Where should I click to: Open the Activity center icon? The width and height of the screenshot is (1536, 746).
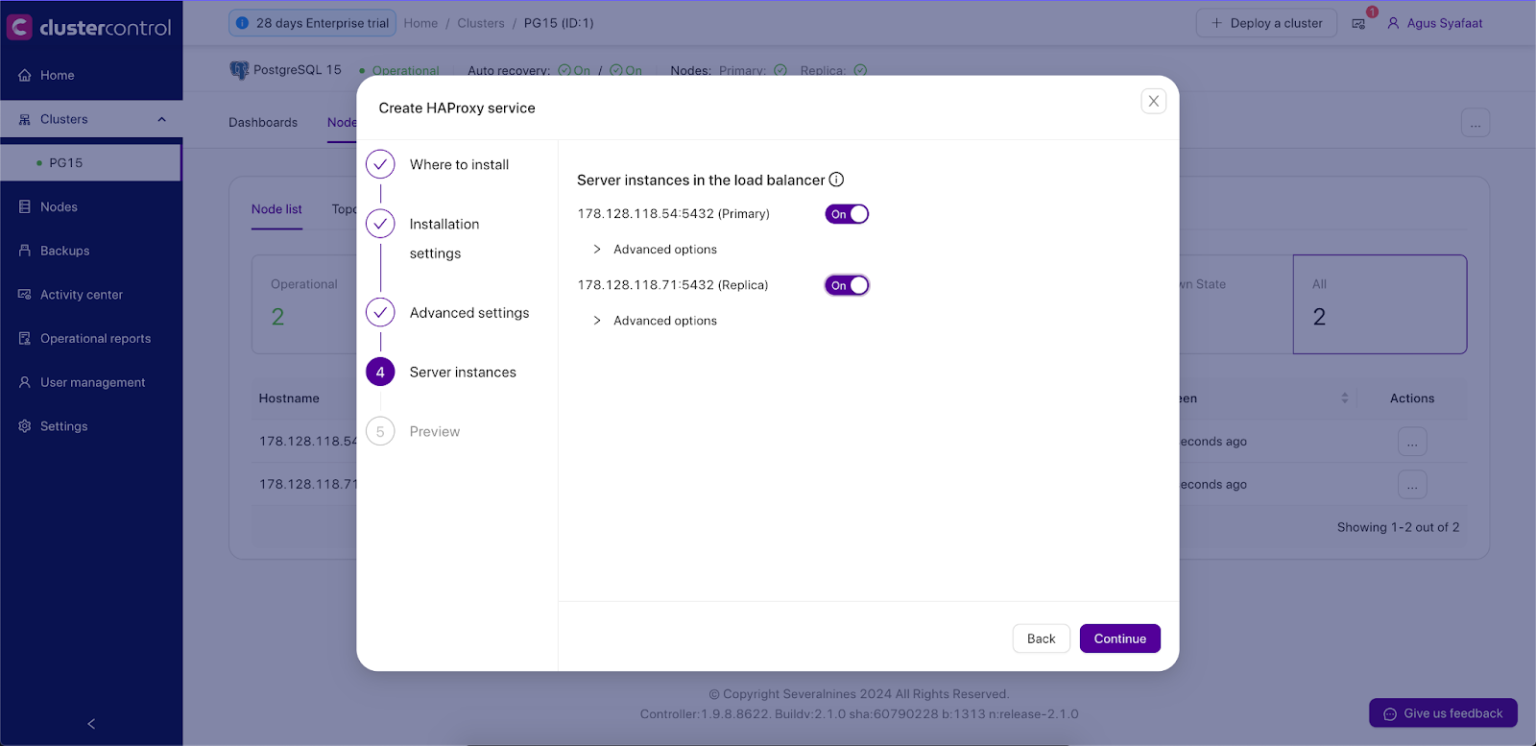(x=25, y=295)
